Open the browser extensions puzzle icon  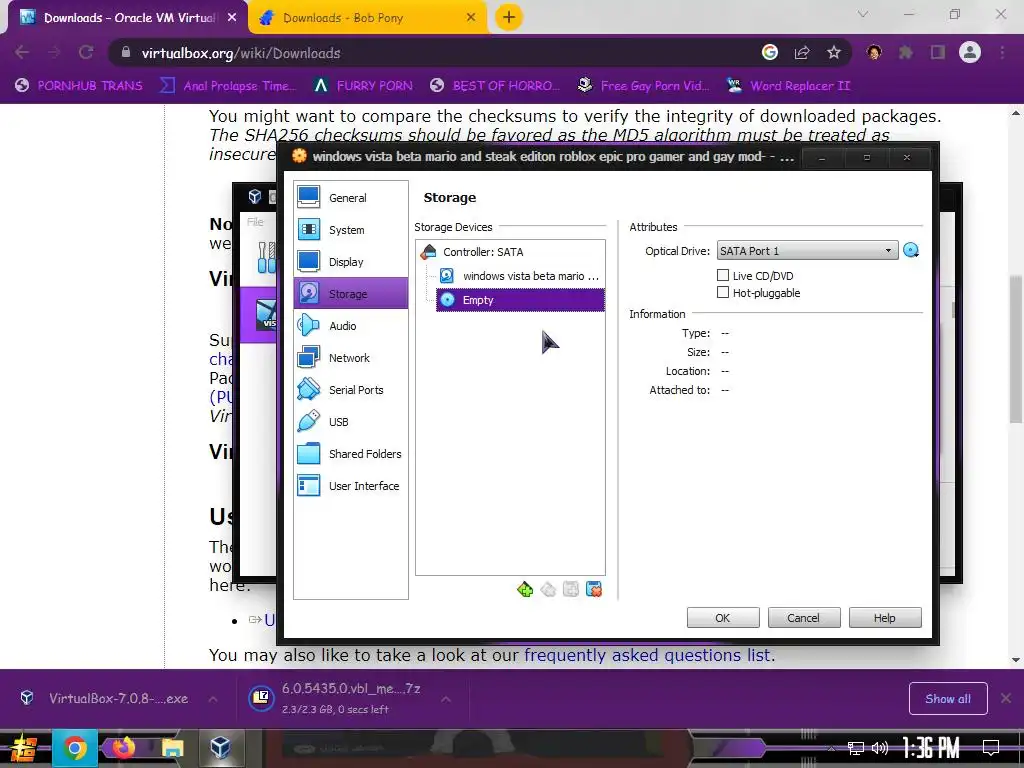906,52
